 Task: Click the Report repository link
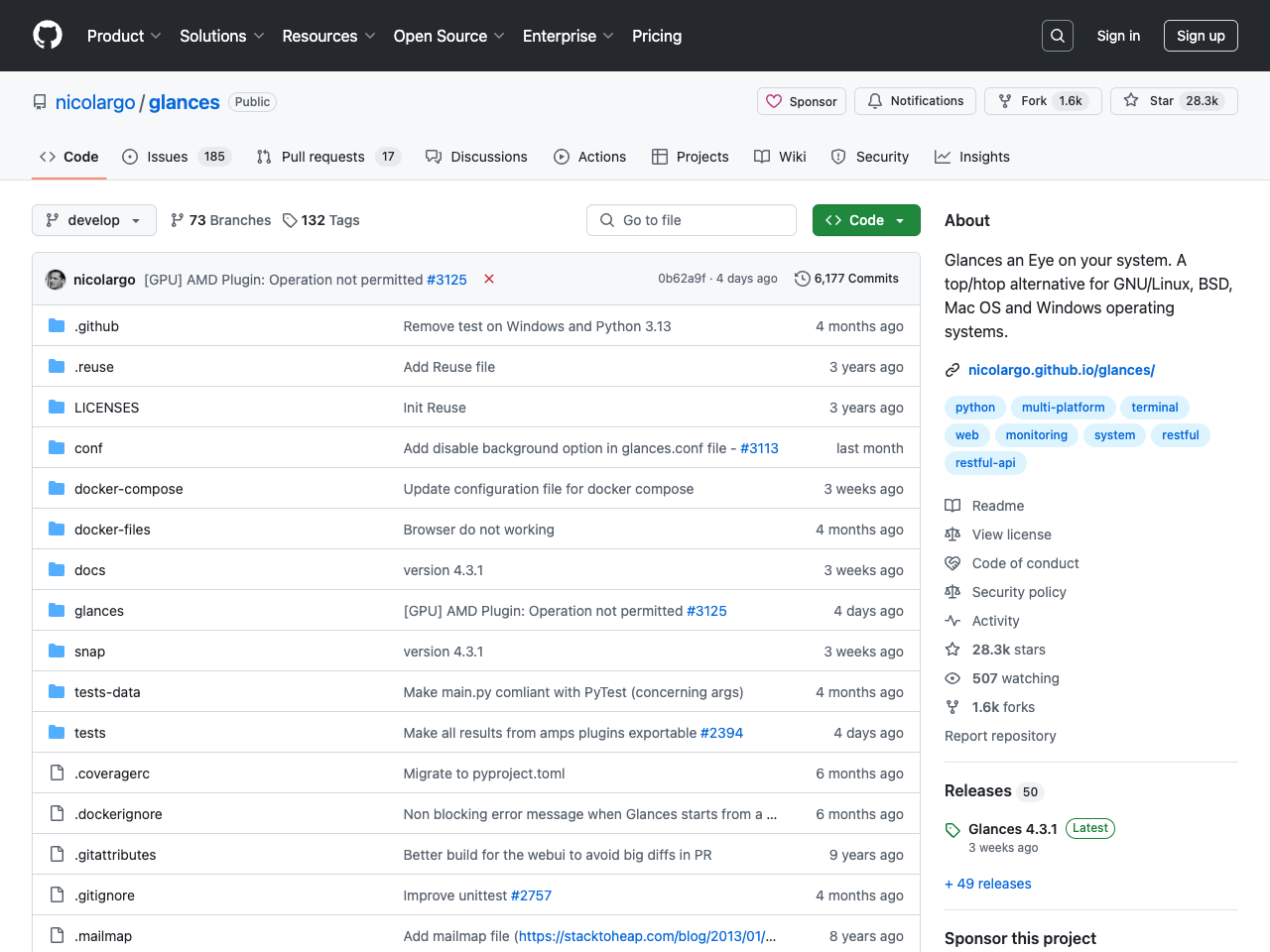[x=1000, y=736]
